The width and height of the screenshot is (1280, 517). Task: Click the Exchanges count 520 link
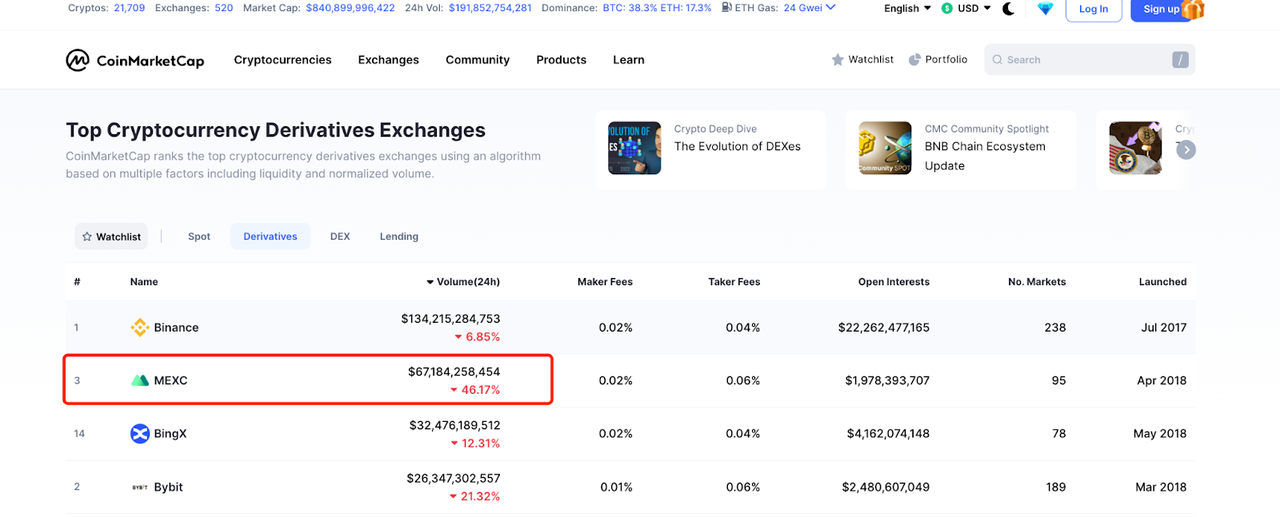point(224,8)
